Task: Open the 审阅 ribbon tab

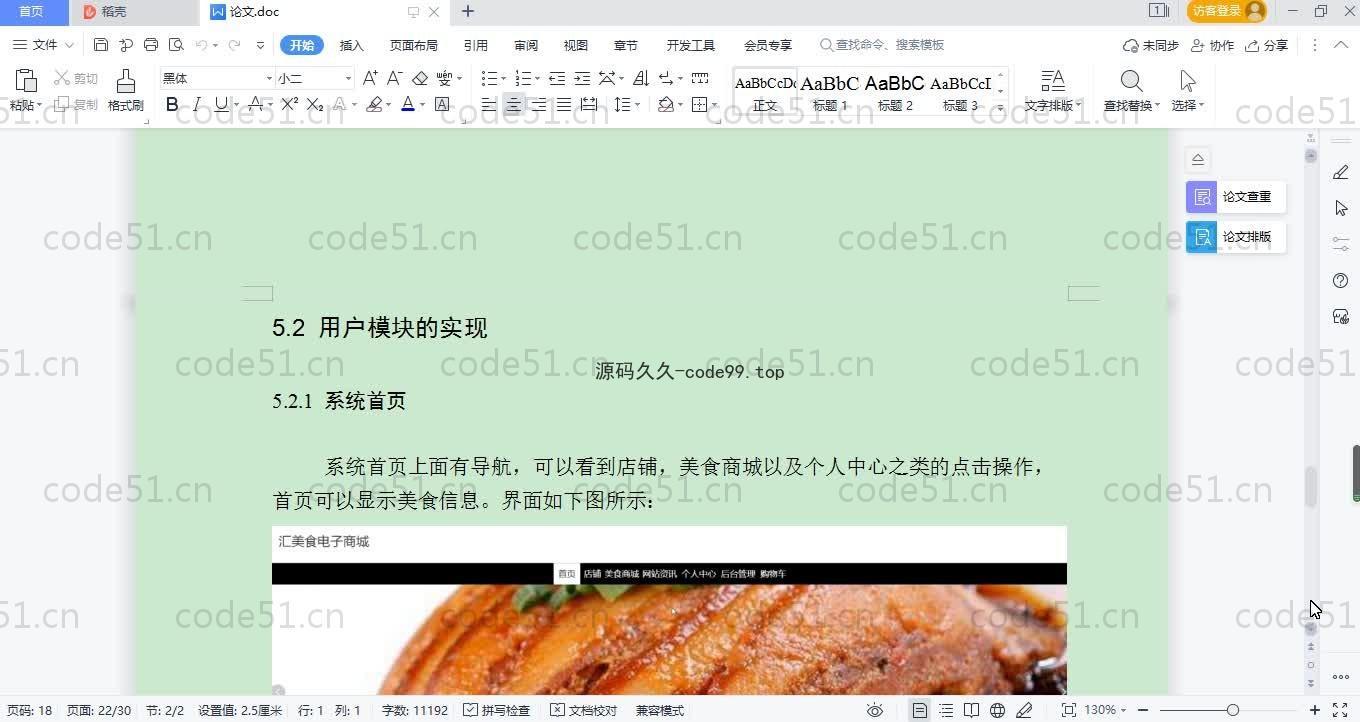Action: click(x=526, y=45)
